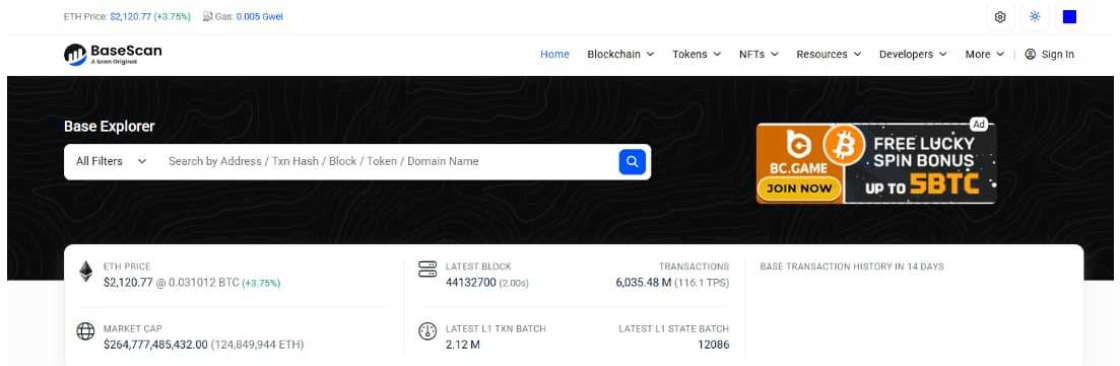1120x366 pixels.
Task: Focus the address search input field
Action: 389,162
